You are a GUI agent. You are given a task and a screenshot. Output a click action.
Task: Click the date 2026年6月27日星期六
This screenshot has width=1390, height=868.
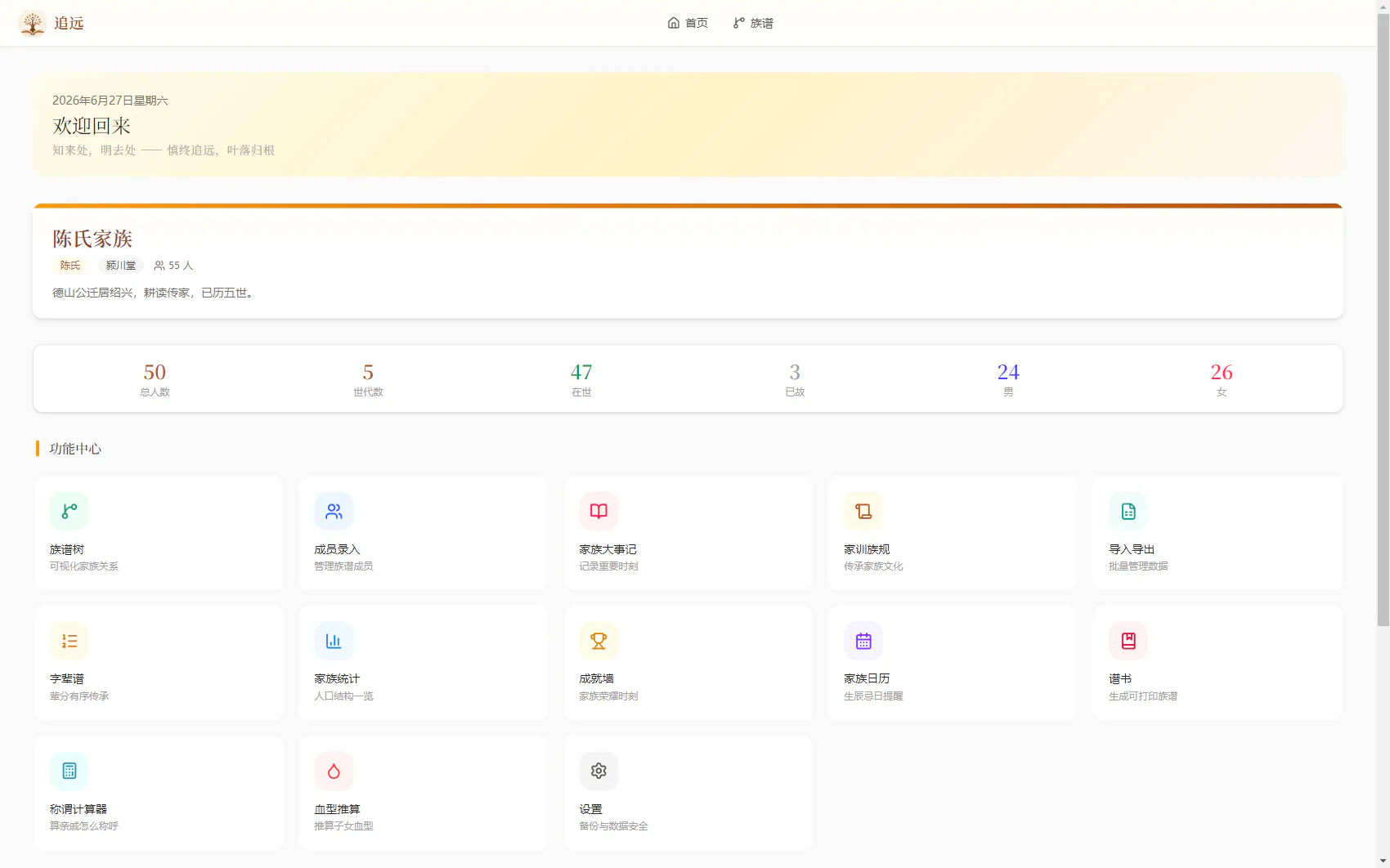110,101
